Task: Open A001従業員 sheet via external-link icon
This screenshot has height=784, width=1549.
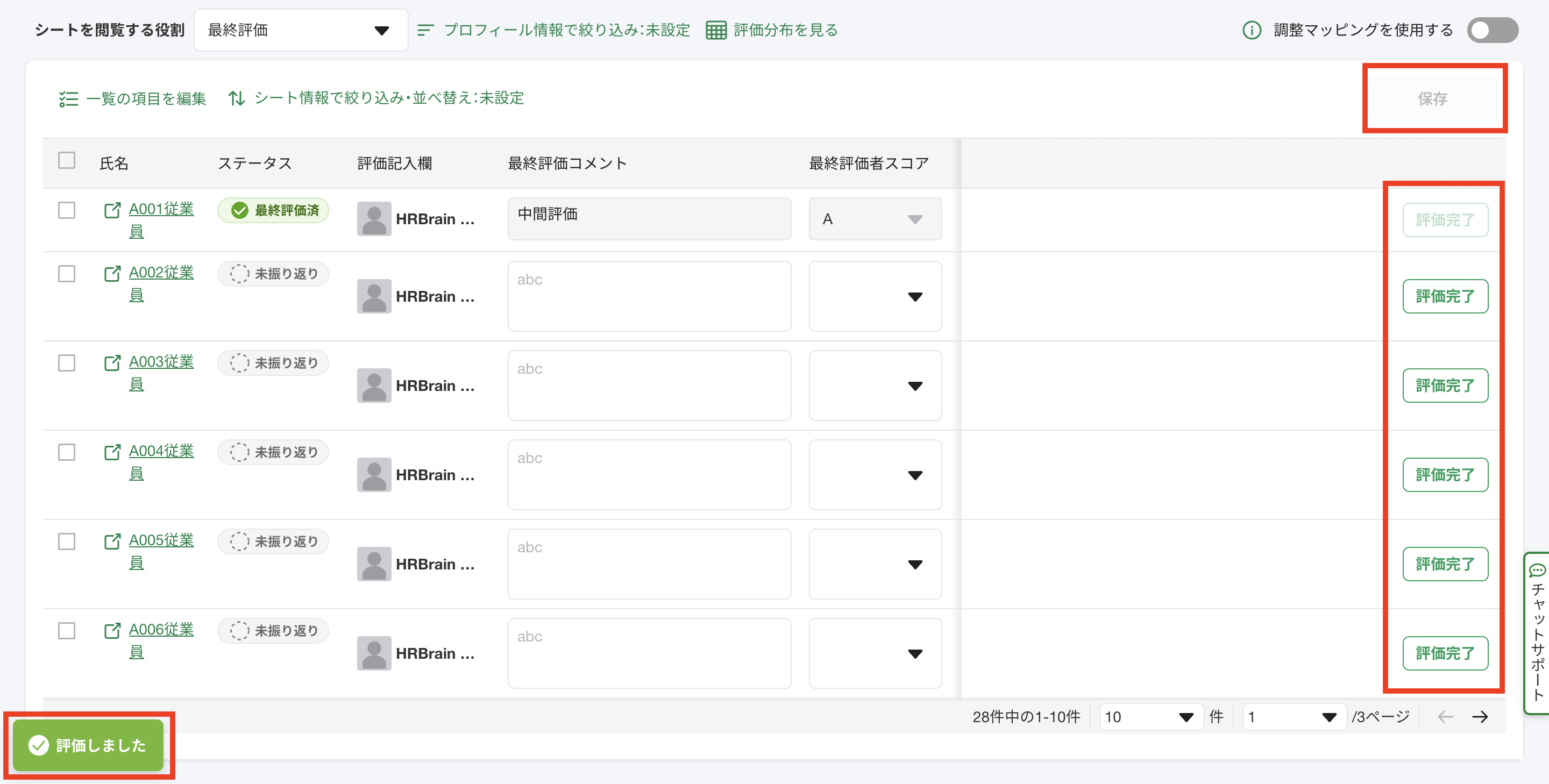Action: pos(112,210)
